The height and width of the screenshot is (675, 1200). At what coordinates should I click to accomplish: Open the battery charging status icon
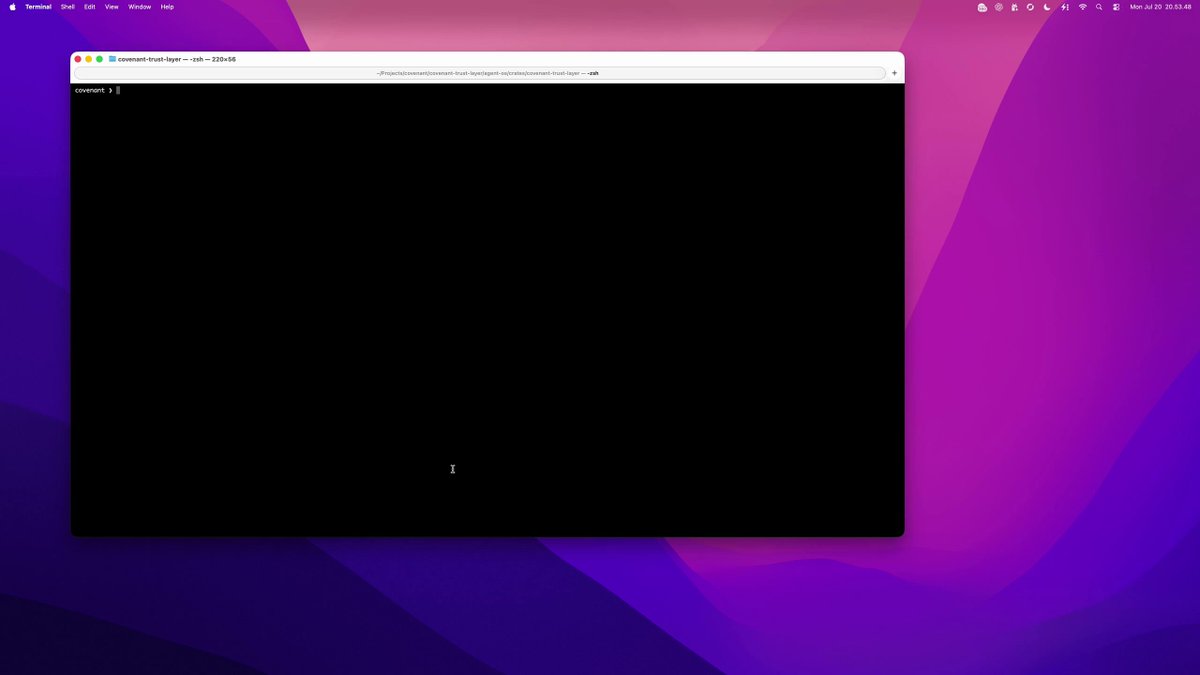coord(1064,7)
